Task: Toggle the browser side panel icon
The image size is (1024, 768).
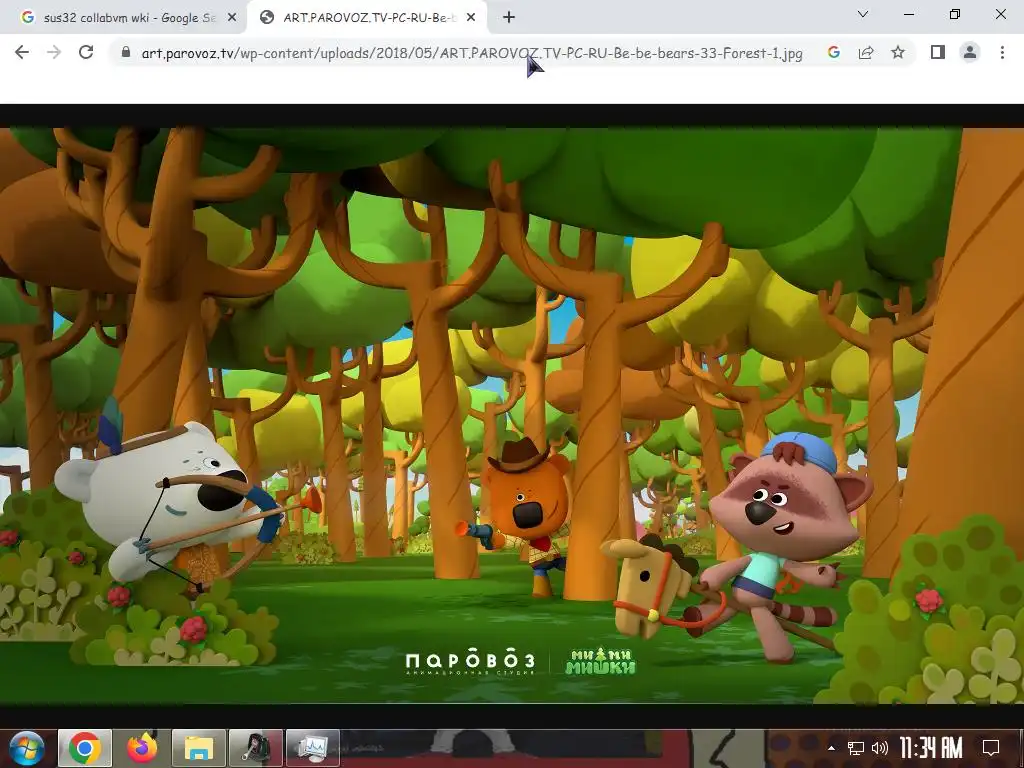Action: (x=938, y=52)
